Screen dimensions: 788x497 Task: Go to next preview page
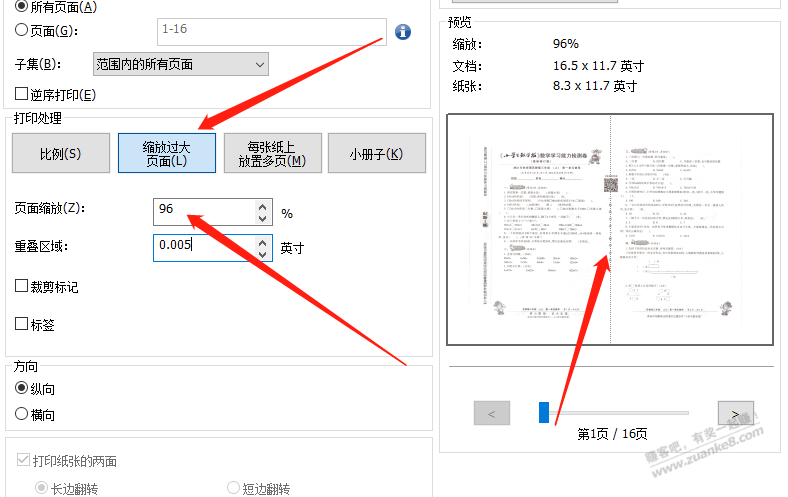click(735, 412)
